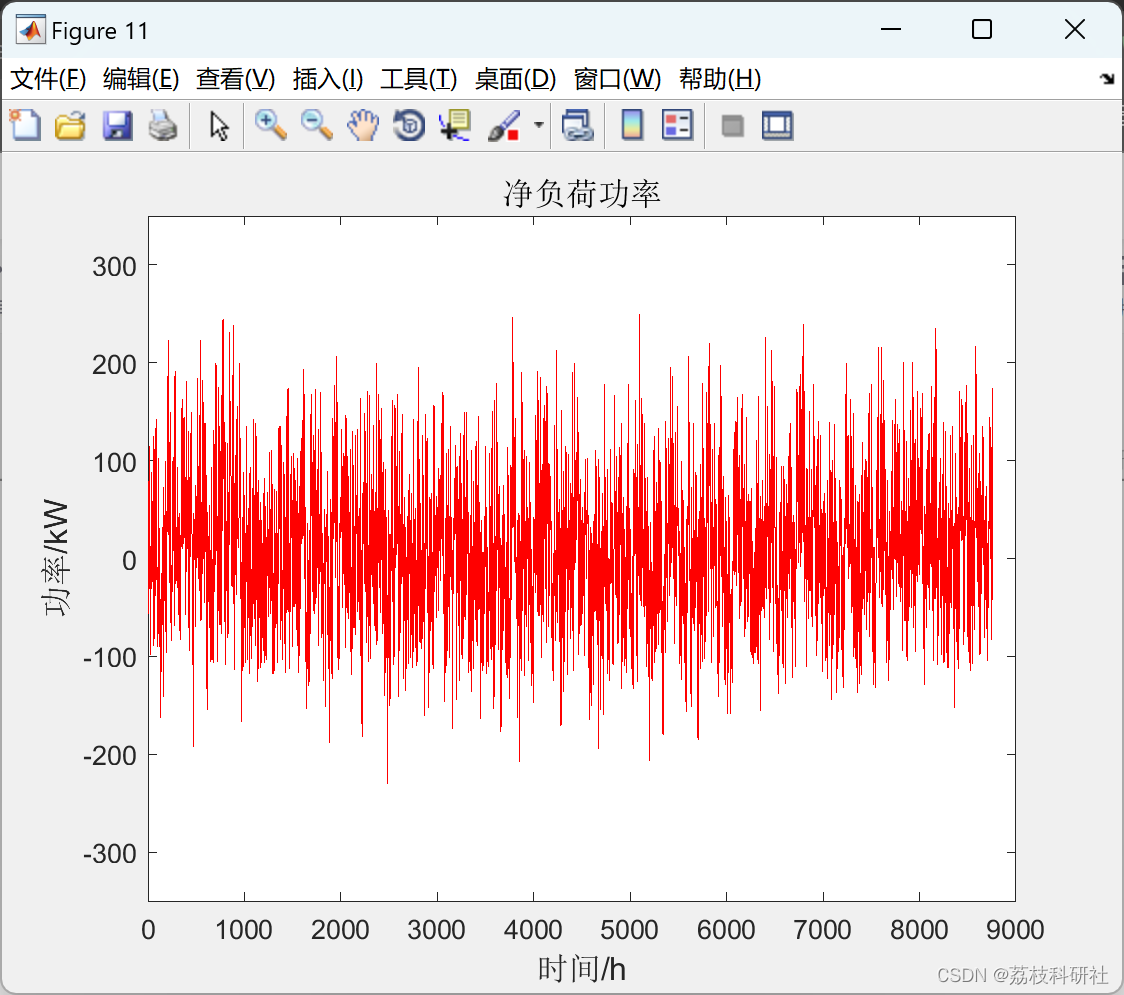This screenshot has width=1124, height=995.
Task: Click the x-axis tick label 5000
Action: pyautogui.click(x=629, y=930)
